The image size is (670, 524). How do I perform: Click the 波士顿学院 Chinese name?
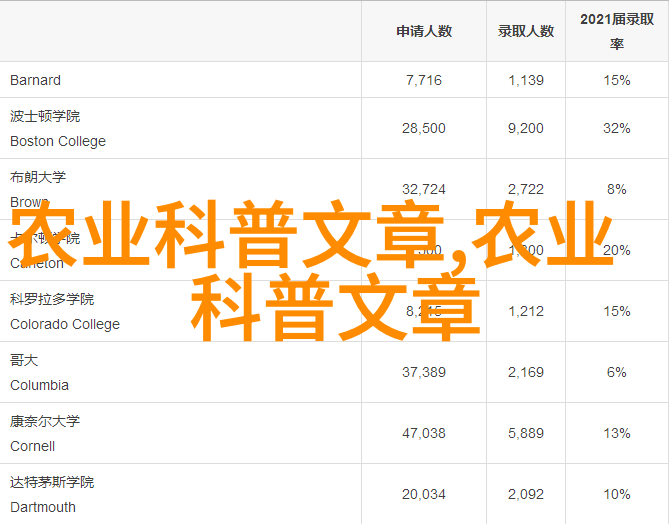click(45, 116)
